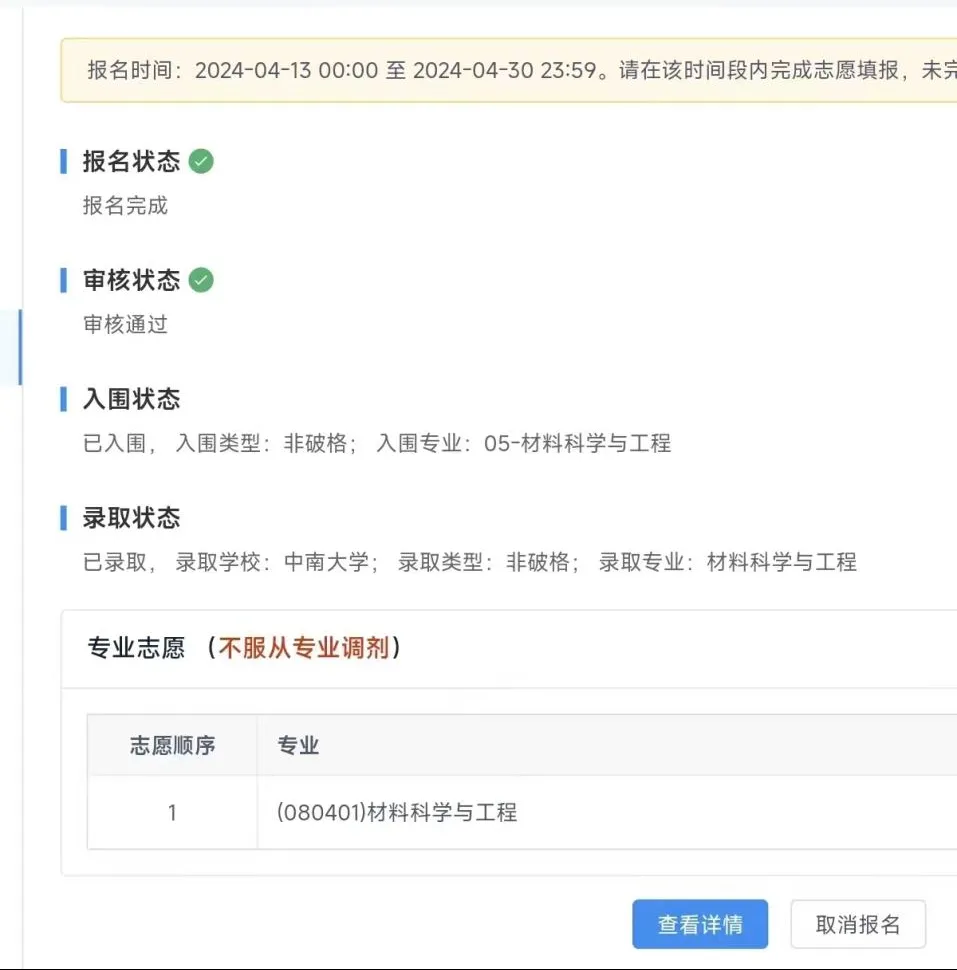The height and width of the screenshot is (970, 957).
Task: Click the highlighted blue sidebar item on left edge
Action: click(11, 348)
